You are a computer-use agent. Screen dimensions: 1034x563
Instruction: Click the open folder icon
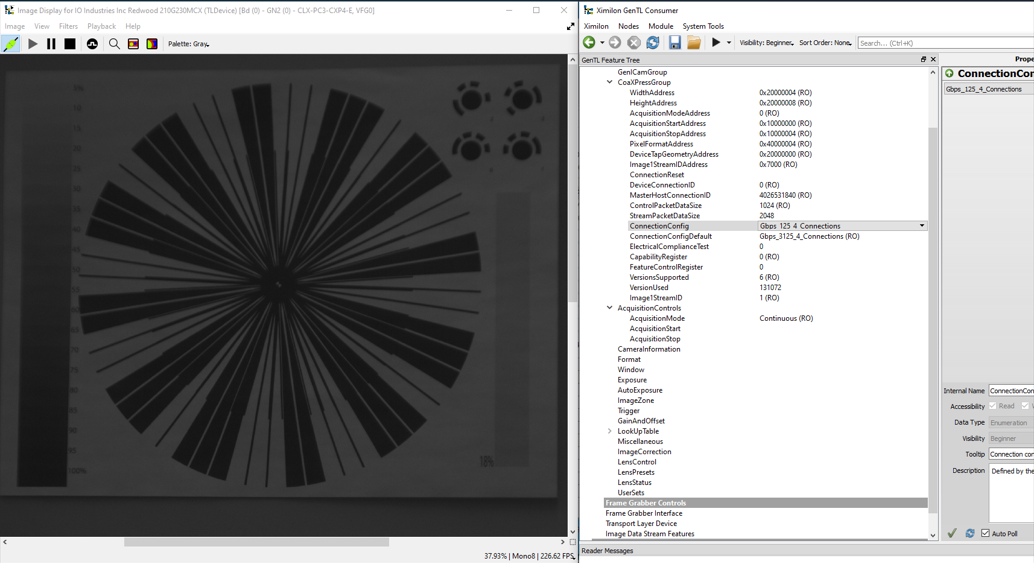694,42
